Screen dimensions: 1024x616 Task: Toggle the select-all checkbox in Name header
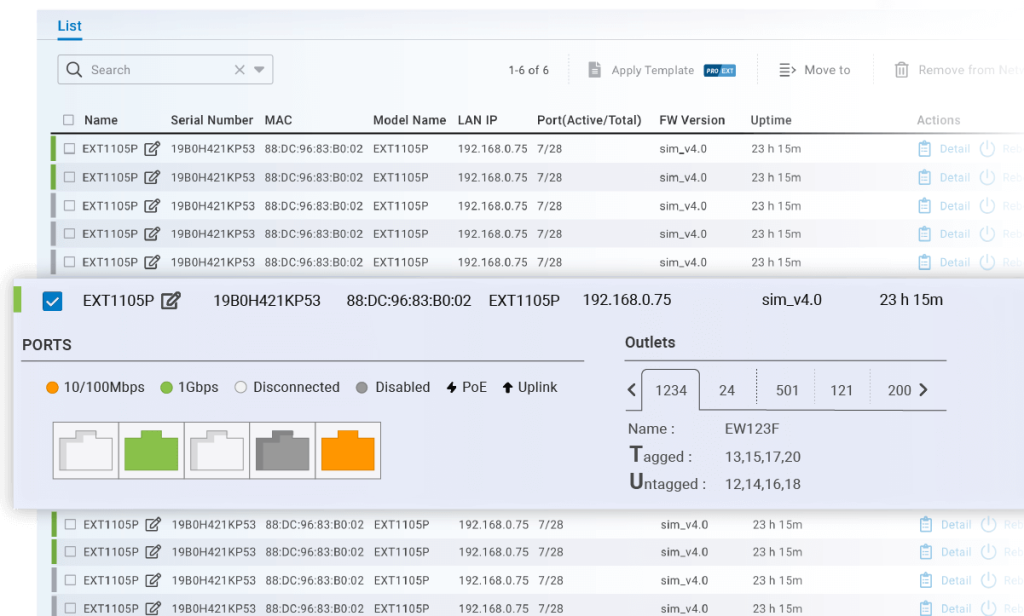(69, 120)
